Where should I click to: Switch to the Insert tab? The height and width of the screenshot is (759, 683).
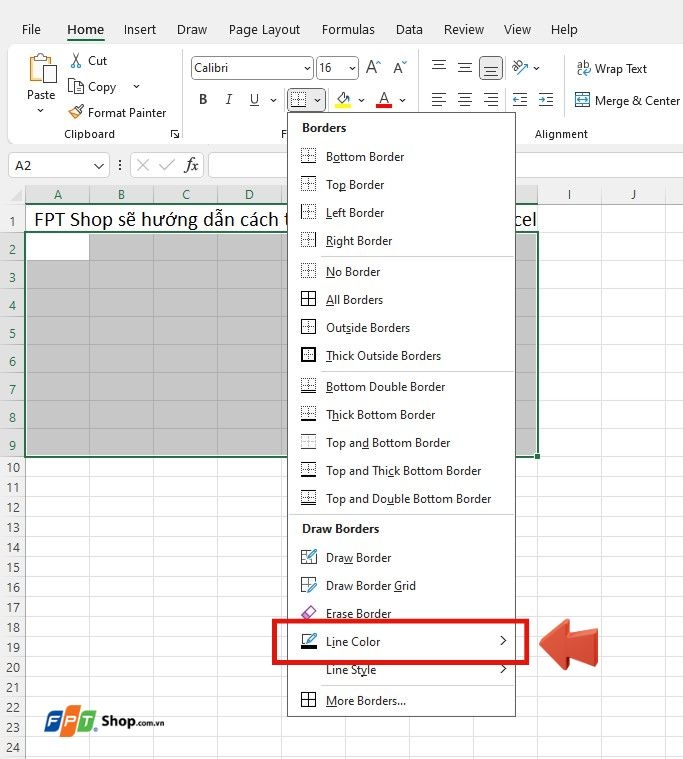click(139, 30)
